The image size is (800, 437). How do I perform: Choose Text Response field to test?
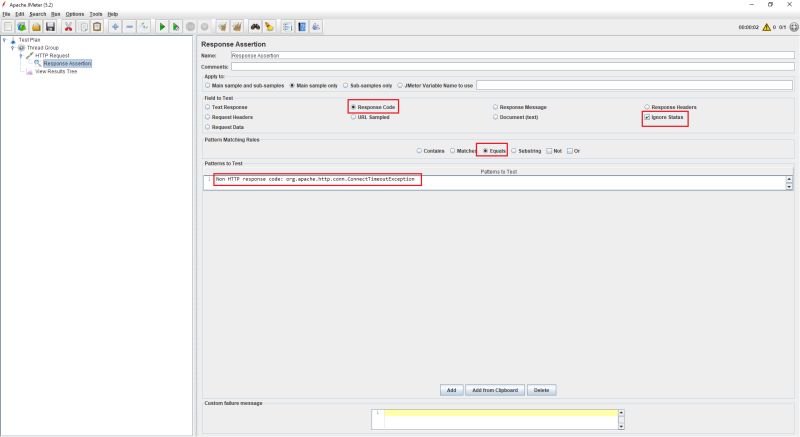226,107
